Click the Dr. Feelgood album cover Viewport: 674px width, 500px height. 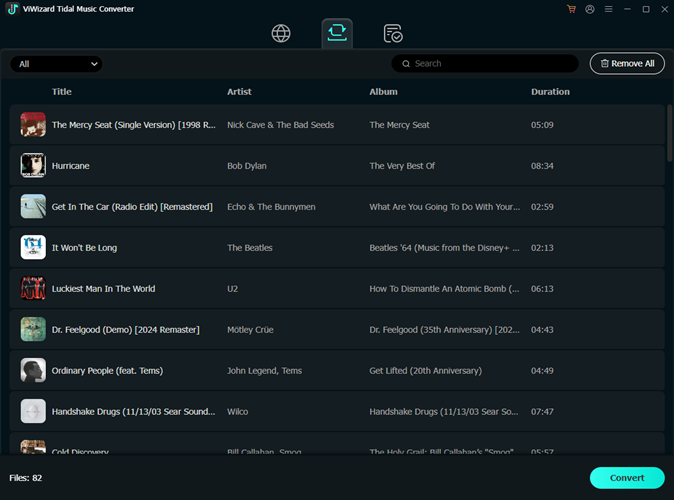pos(33,329)
